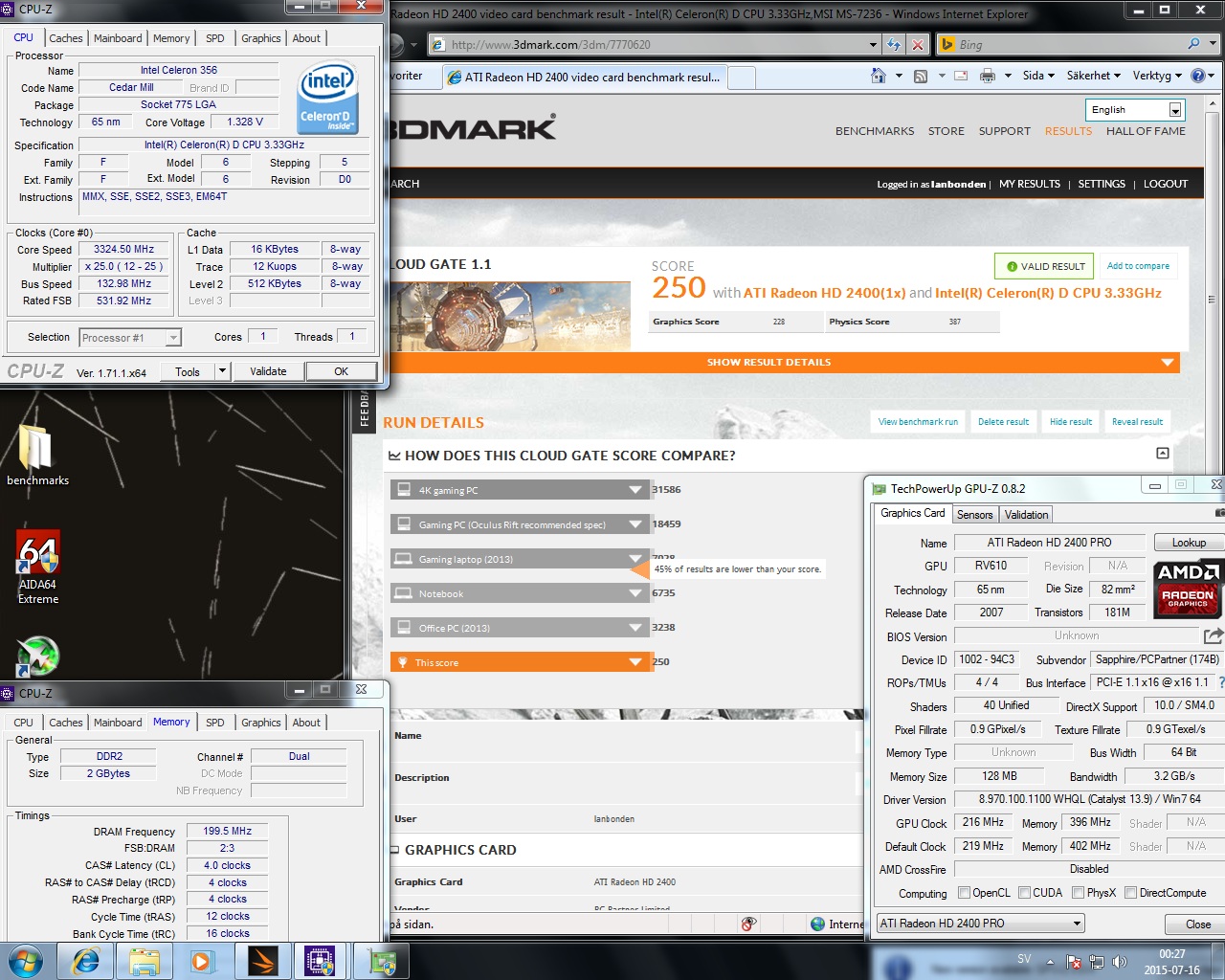This screenshot has width=1225, height=980.
Task: Open the Tools dropdown arrow in CPU-Z
Action: 222,371
